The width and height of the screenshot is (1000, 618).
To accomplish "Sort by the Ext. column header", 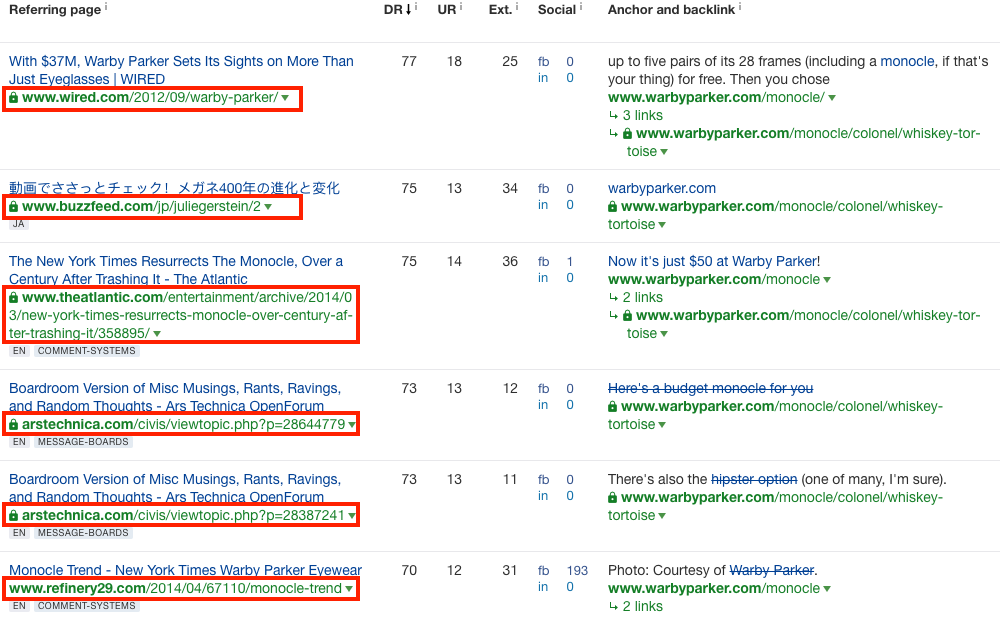I will pyautogui.click(x=500, y=10).
